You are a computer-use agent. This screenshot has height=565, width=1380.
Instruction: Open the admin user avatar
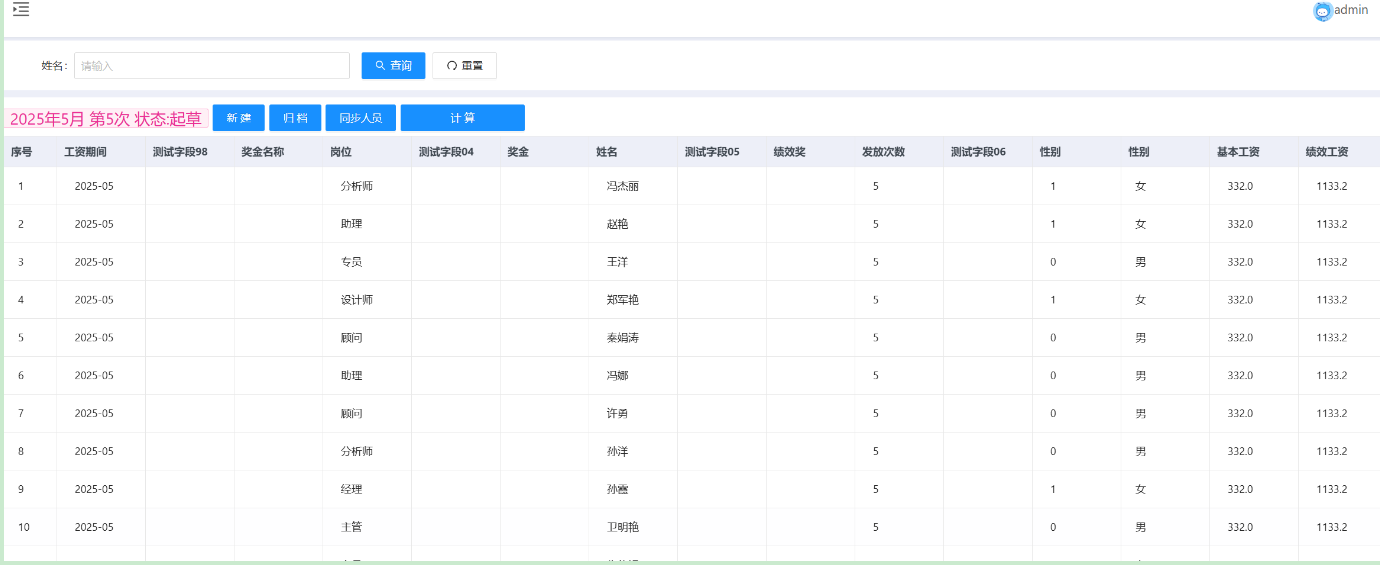[1323, 11]
